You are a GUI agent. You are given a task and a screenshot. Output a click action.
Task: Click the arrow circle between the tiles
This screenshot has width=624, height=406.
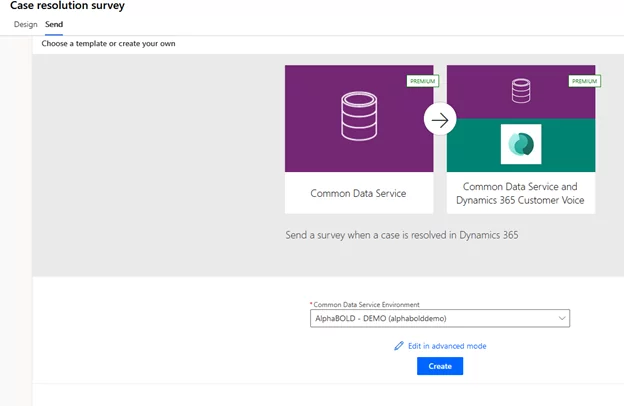click(440, 120)
